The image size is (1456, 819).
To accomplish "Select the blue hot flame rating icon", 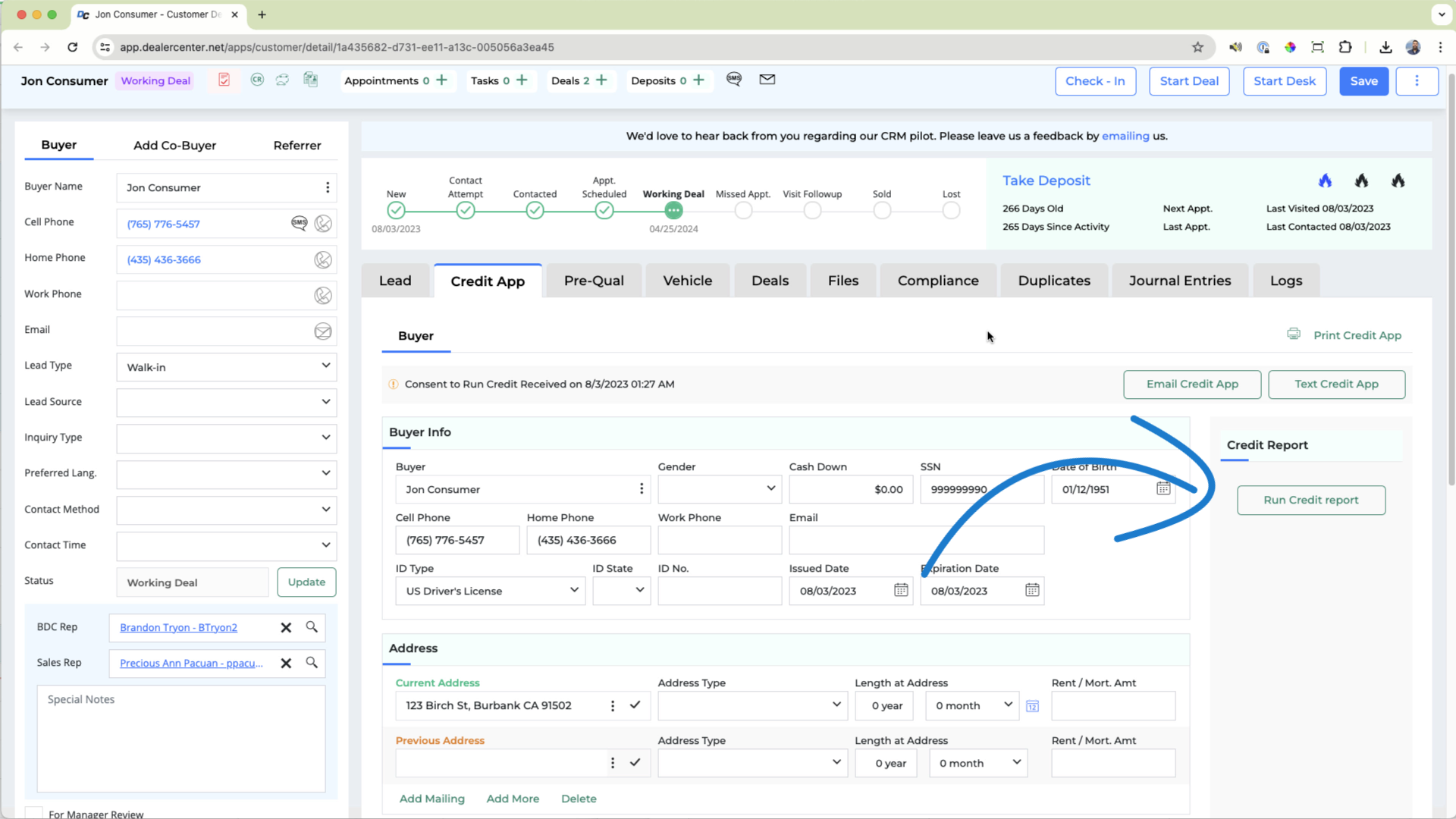I will pyautogui.click(x=1325, y=180).
